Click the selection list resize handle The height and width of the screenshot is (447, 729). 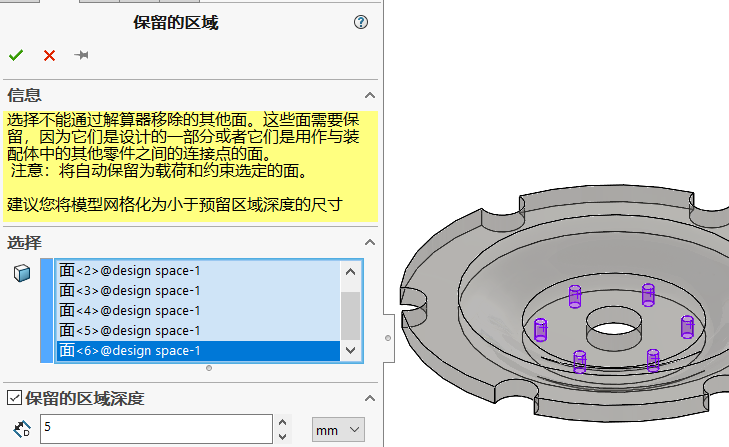(x=209, y=368)
